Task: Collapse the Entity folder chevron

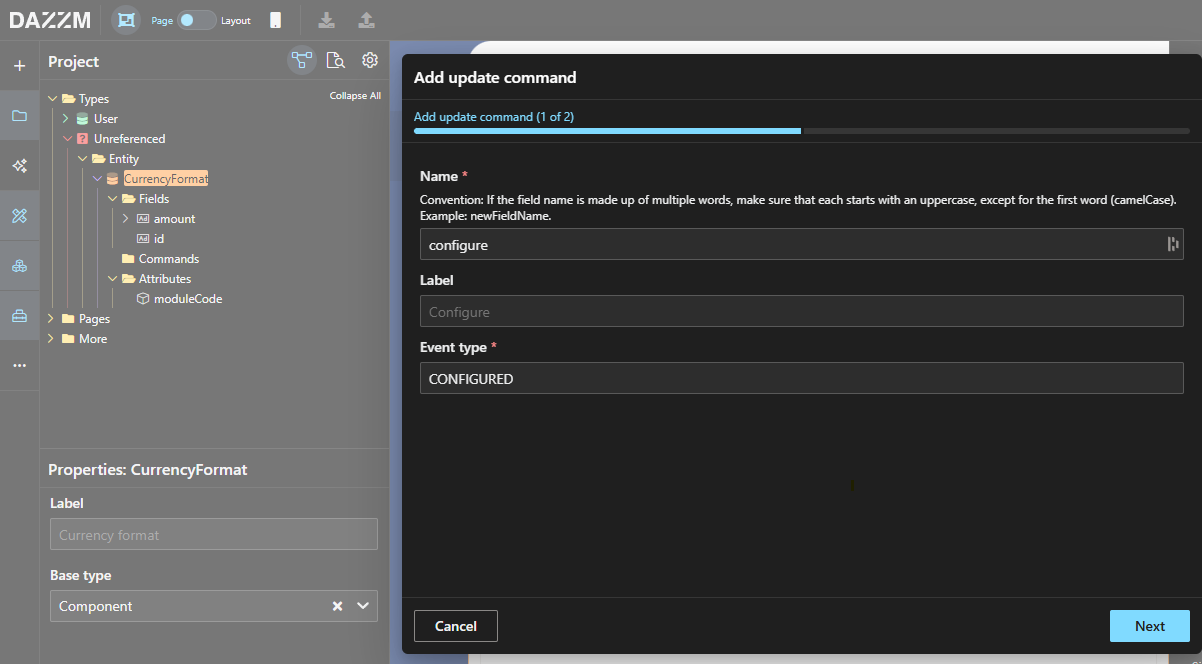Action: (x=83, y=159)
